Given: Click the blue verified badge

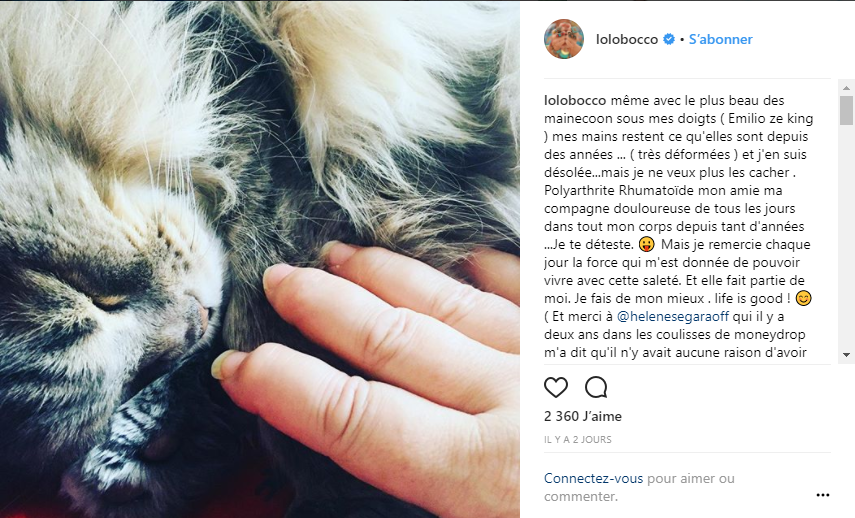Looking at the screenshot, I should coord(669,40).
